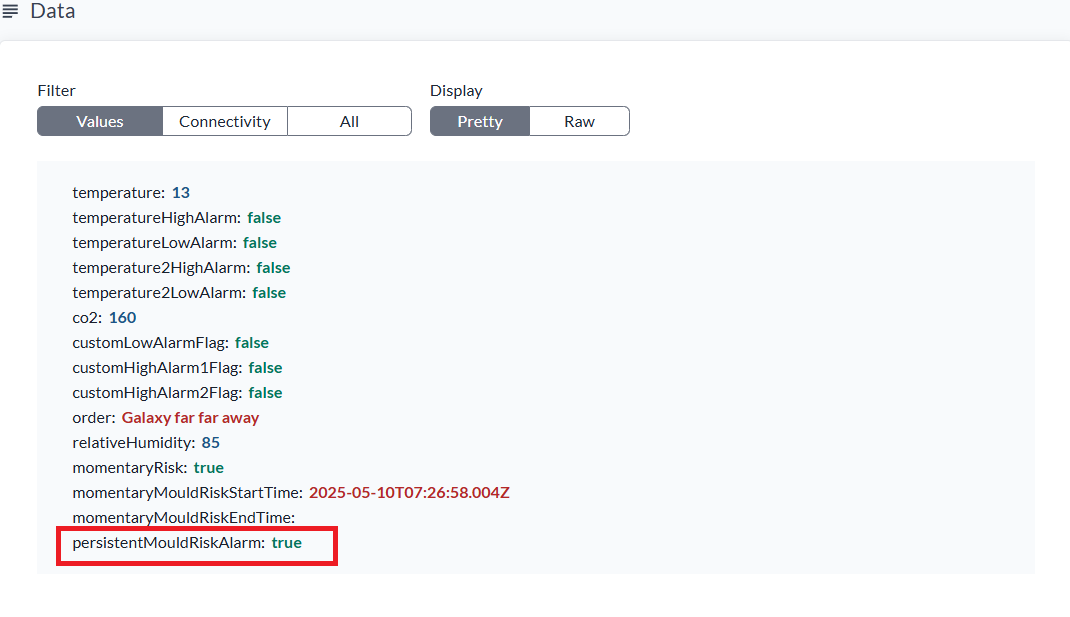Click the order value Galaxy far far away
The width and height of the screenshot is (1070, 617).
[x=190, y=417]
